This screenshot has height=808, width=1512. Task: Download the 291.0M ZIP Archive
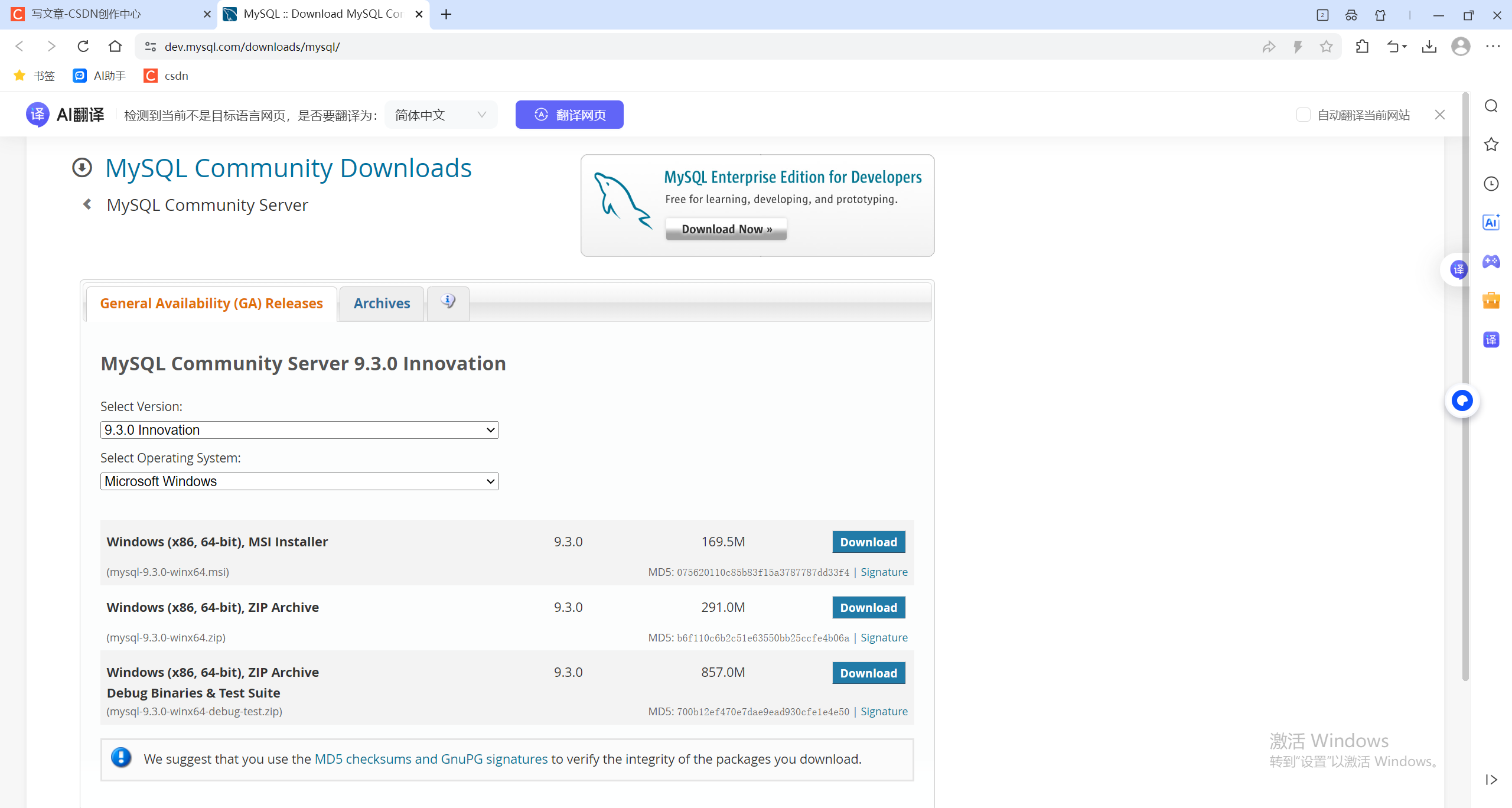pyautogui.click(x=868, y=607)
